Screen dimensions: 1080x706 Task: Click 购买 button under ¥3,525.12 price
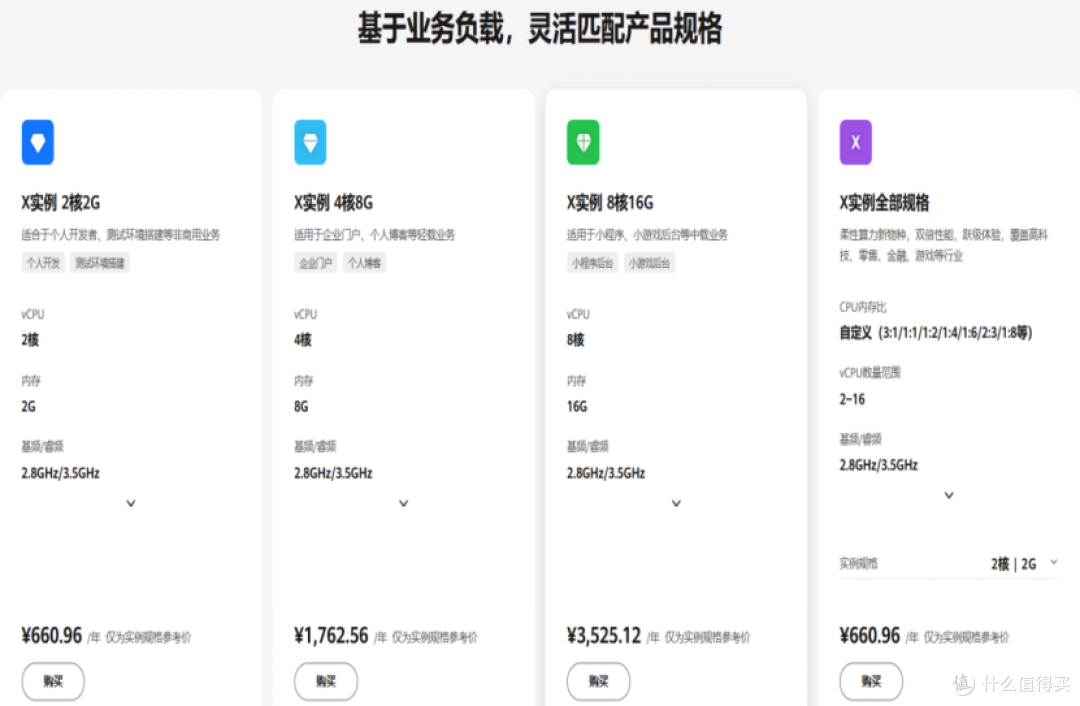point(599,681)
